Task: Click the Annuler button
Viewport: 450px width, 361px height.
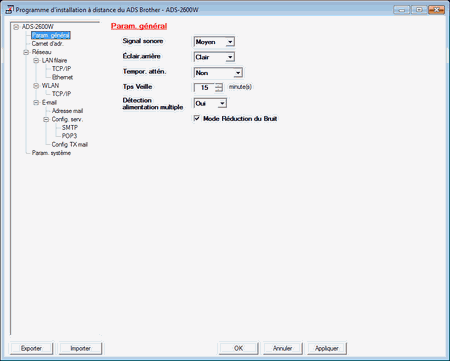Action: (x=282, y=348)
